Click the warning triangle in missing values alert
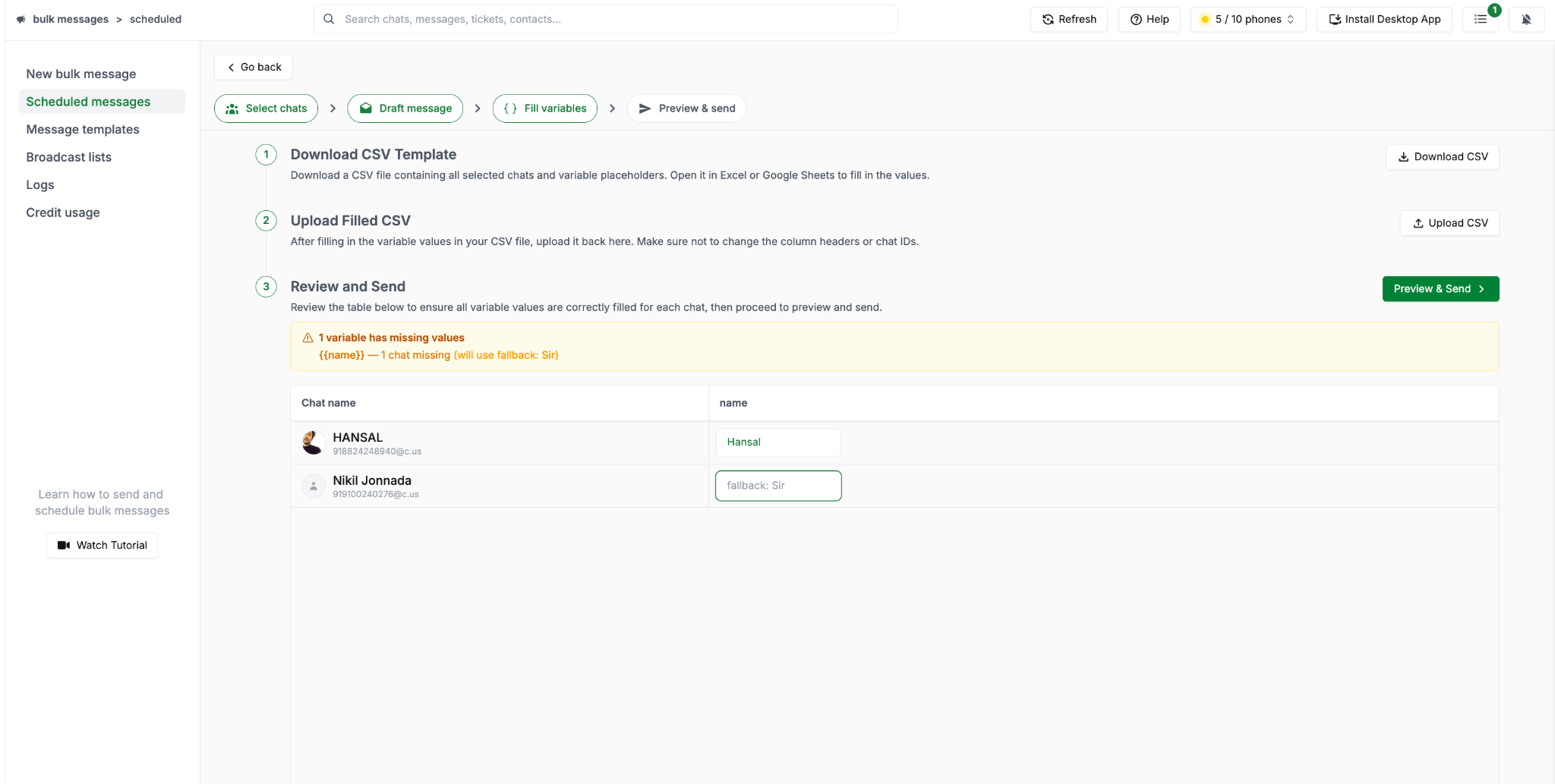This screenshot has height=784, width=1555. [308, 338]
